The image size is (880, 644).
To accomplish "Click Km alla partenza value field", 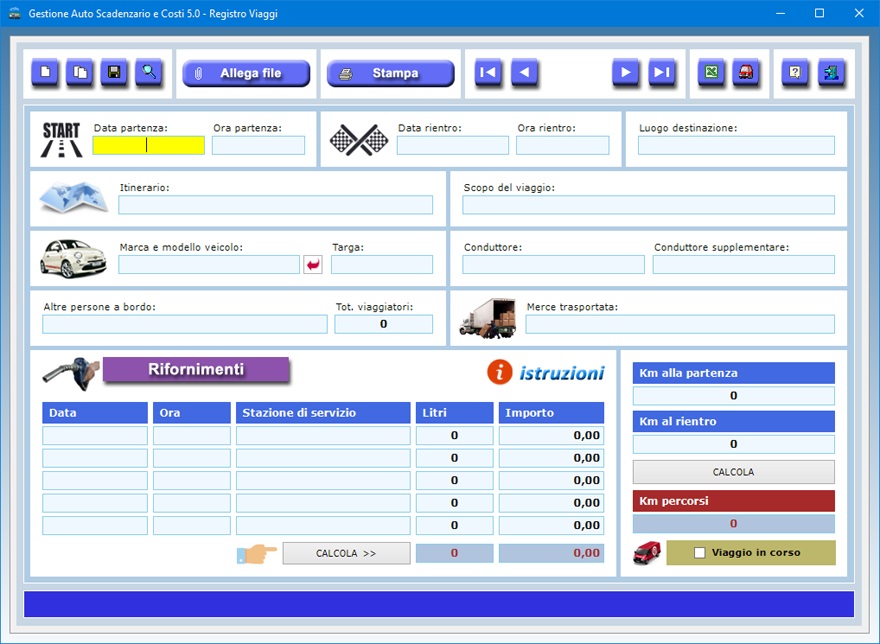I will pos(734,396).
